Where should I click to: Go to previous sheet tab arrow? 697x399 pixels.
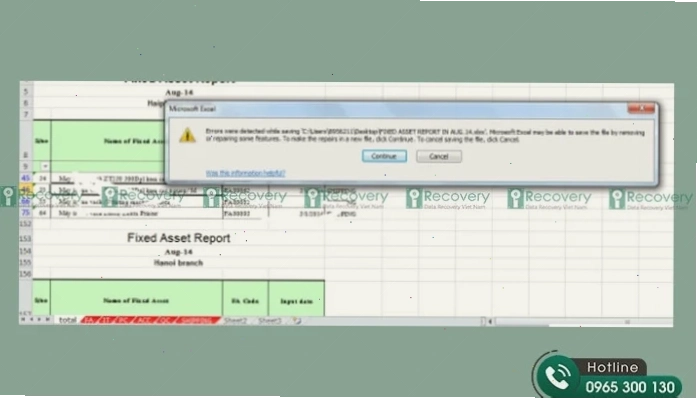coord(31,319)
